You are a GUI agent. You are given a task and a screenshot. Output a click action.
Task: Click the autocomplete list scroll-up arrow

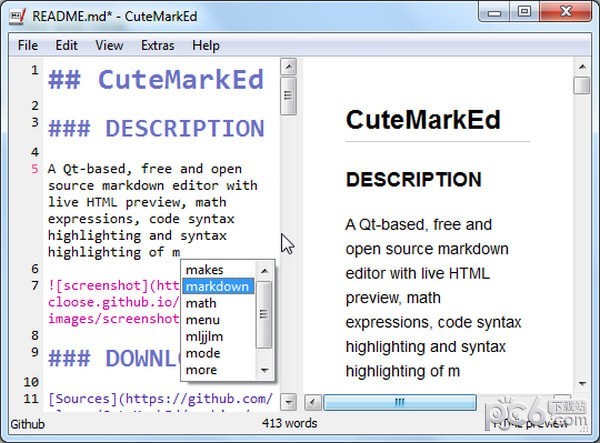point(265,270)
